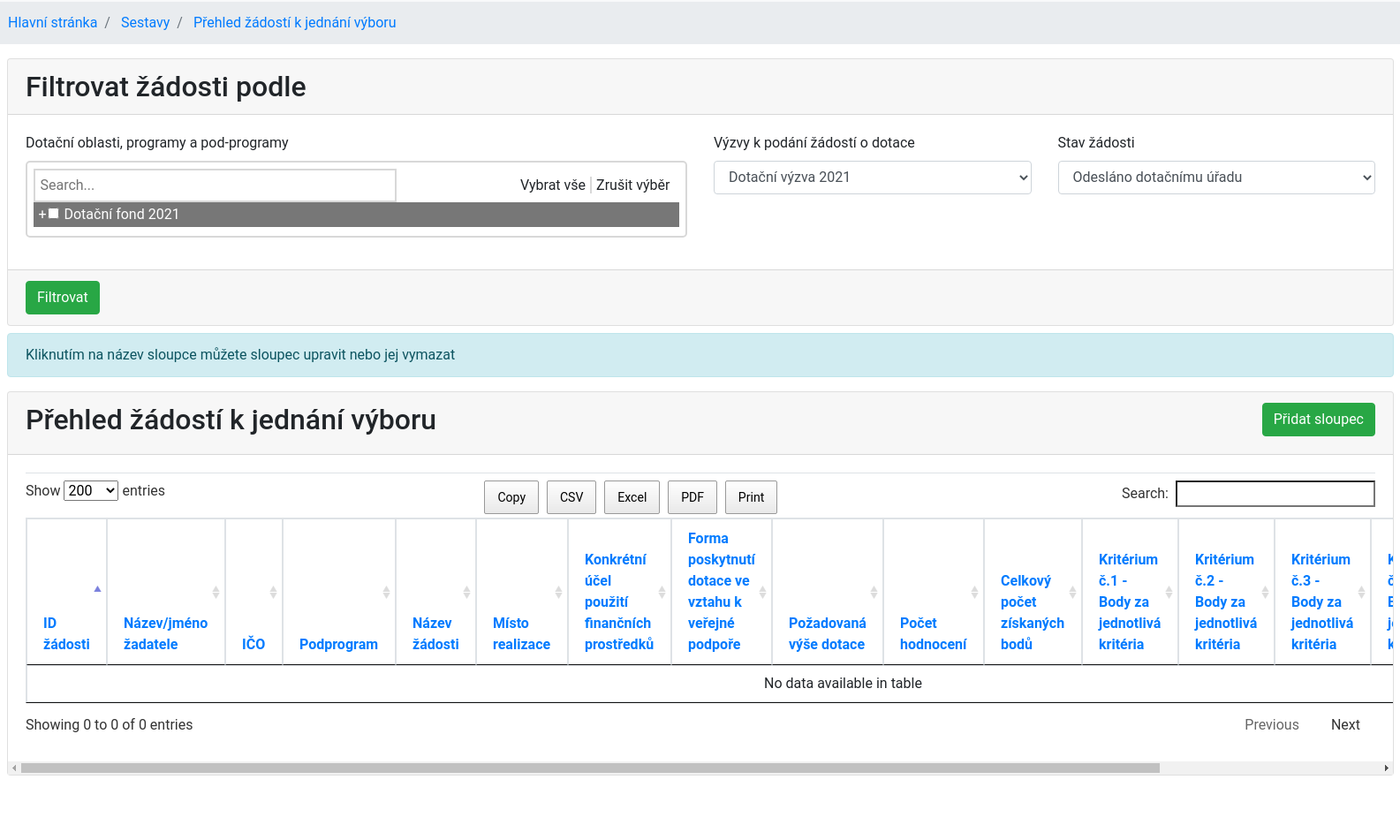
Task: Focus the table Search input field
Action: pyautogui.click(x=1275, y=494)
